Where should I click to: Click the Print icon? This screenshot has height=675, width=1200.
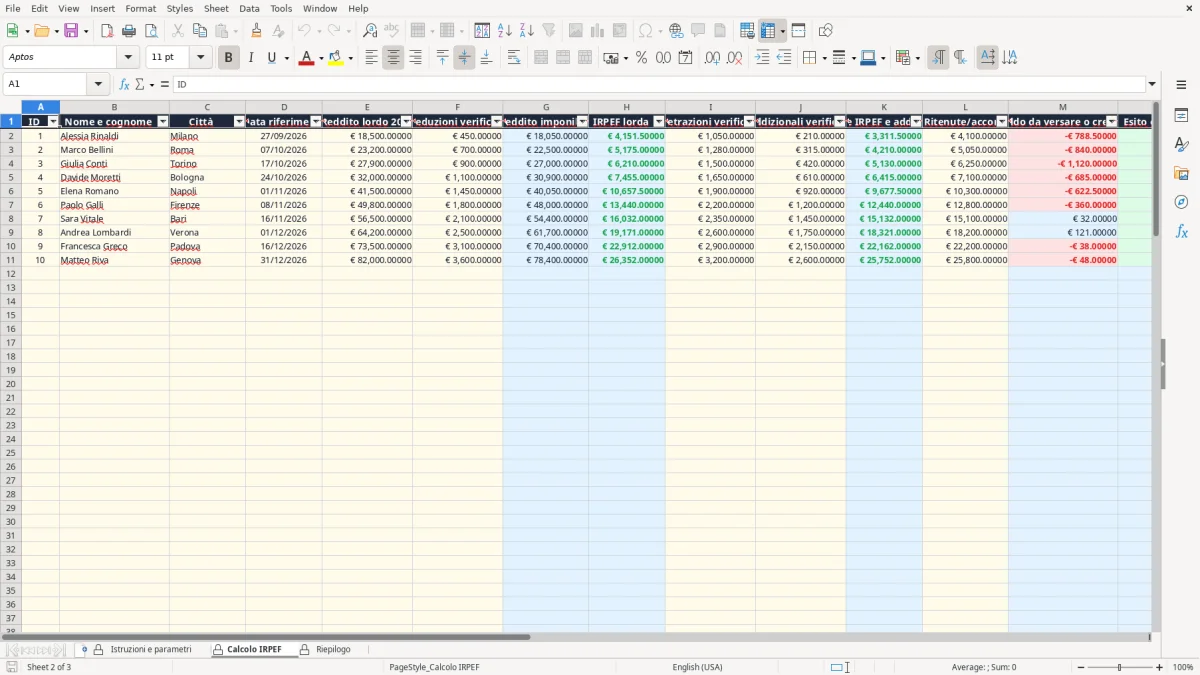click(x=129, y=31)
